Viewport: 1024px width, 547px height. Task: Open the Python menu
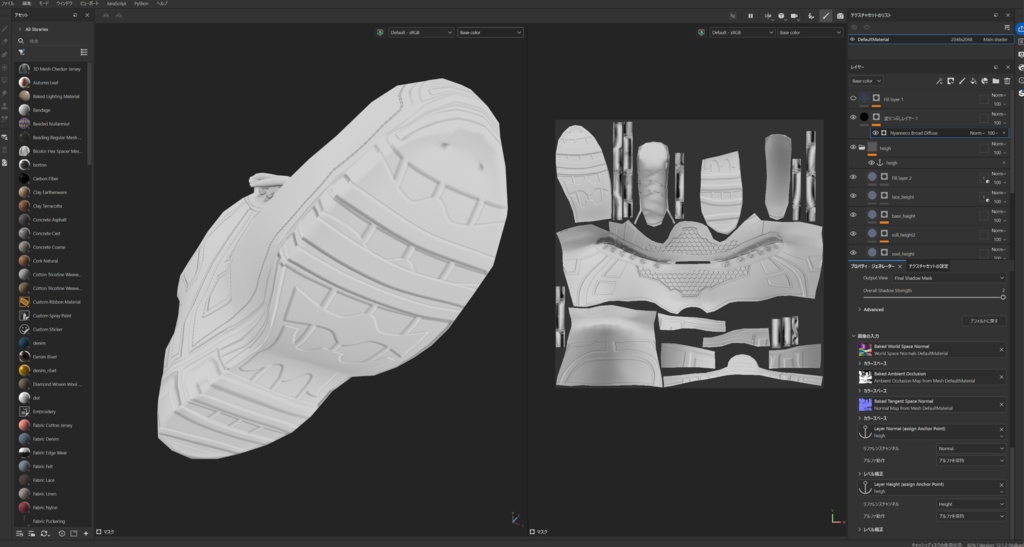point(141,3)
